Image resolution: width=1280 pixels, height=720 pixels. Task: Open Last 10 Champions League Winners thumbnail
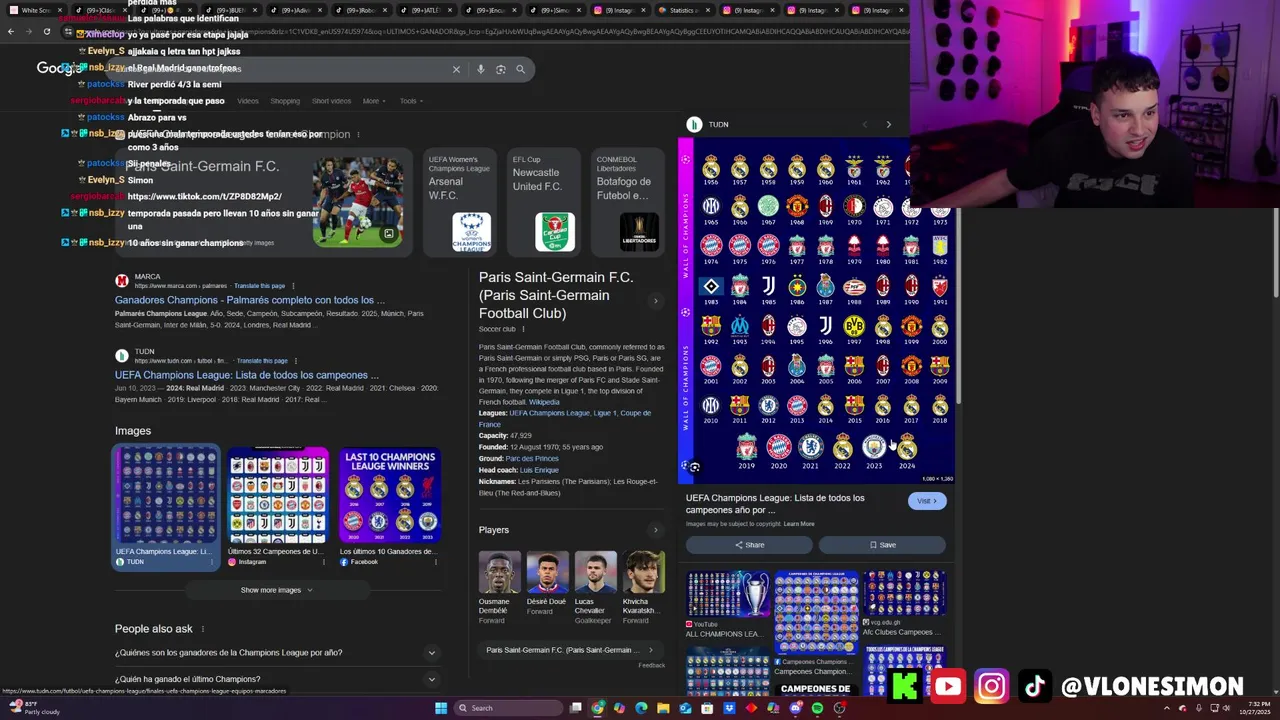pos(389,496)
